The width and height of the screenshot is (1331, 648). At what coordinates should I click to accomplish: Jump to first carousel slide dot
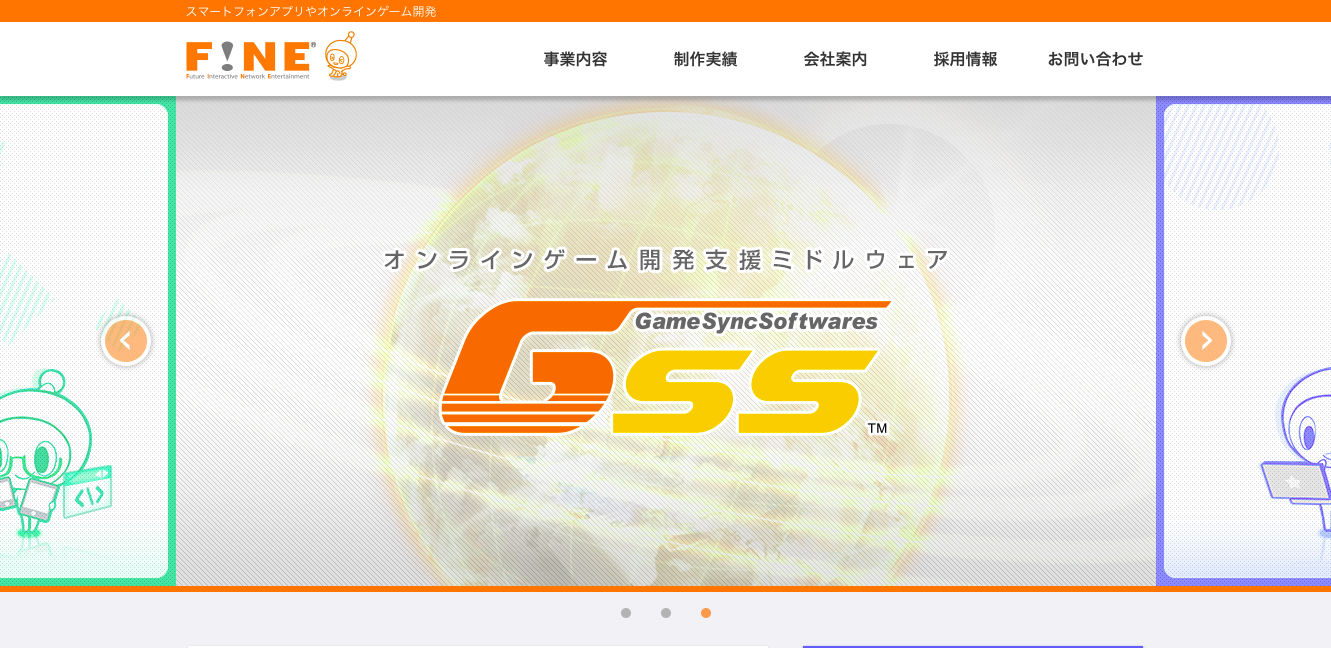[626, 613]
